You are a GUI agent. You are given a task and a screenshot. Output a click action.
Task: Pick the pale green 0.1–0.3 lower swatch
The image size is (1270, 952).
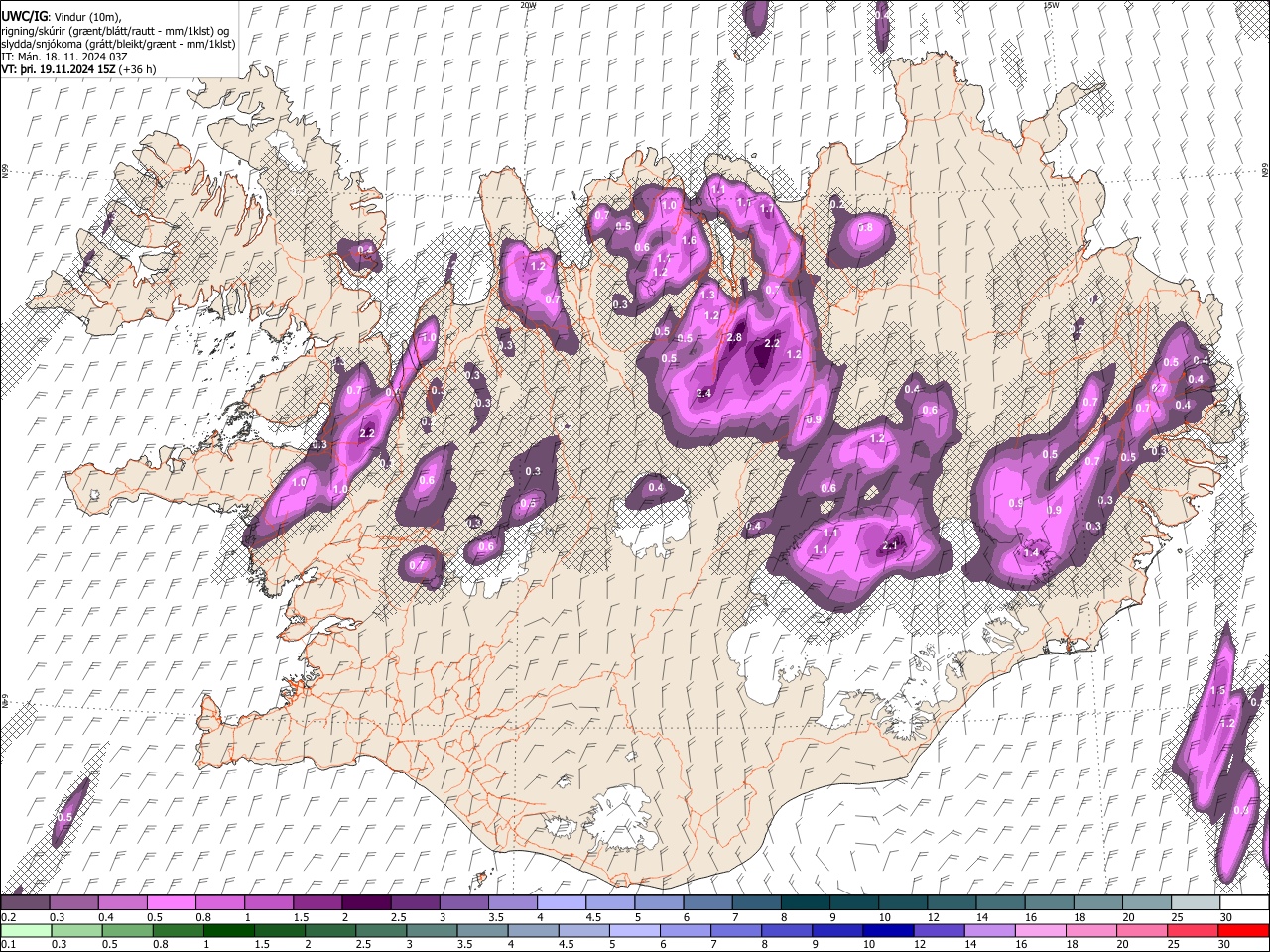(x=25, y=930)
